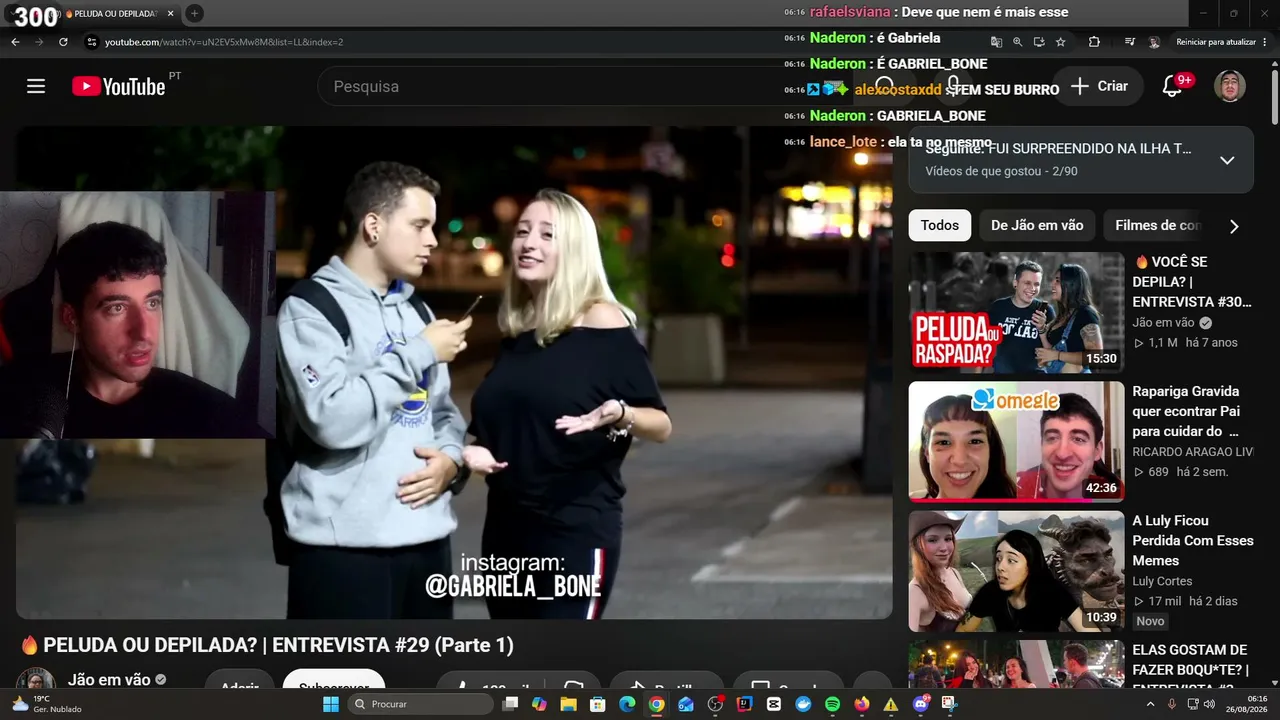Select the Todos filter chip
This screenshot has height=720, width=1280.
939,225
